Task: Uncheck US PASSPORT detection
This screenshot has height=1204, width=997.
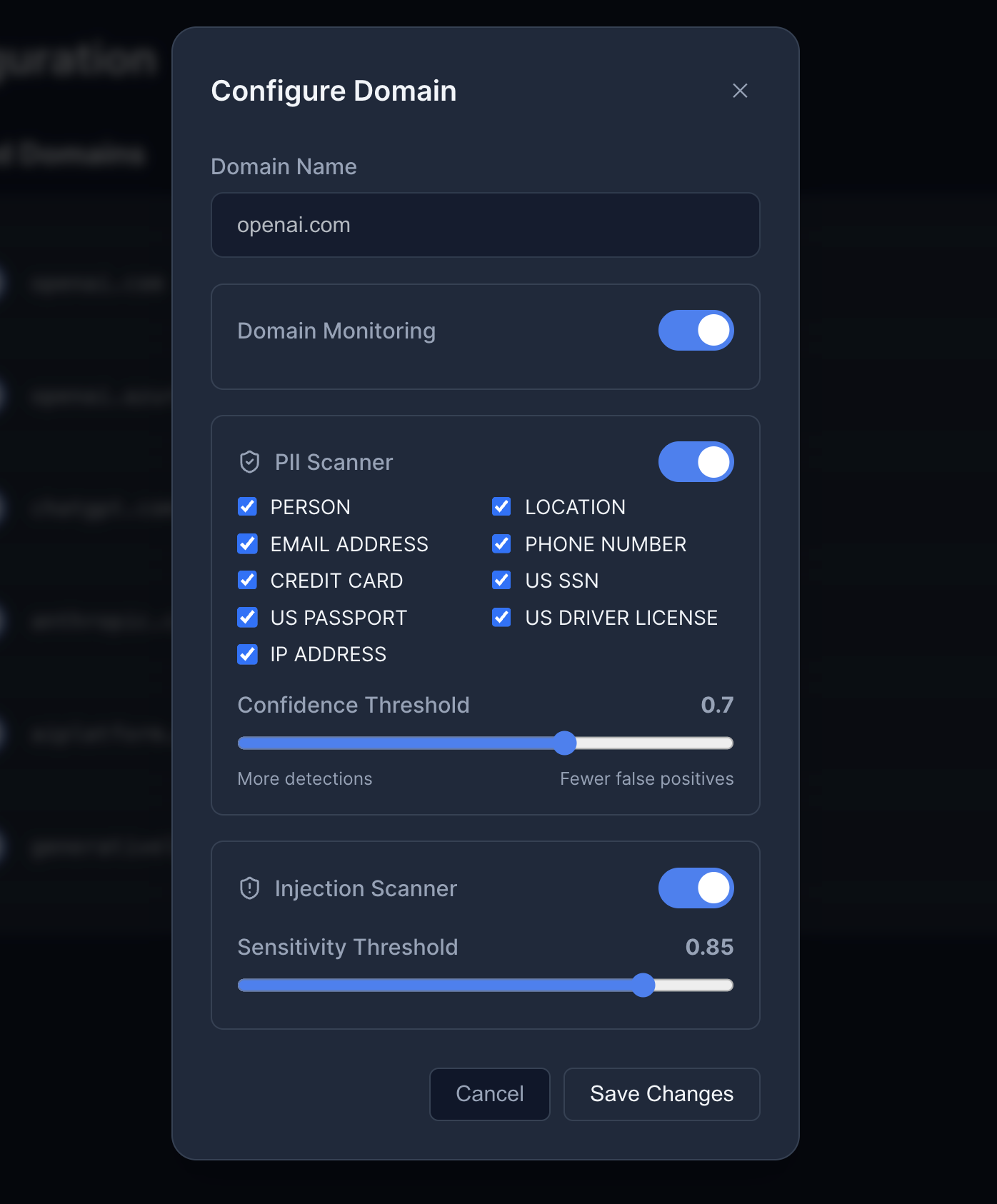Action: tap(247, 617)
